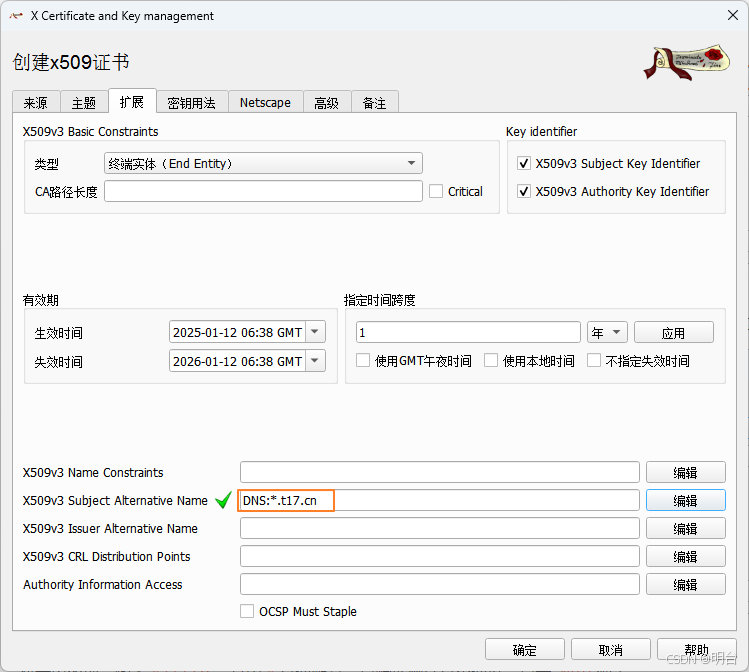Click the Key identifier label

541,132
